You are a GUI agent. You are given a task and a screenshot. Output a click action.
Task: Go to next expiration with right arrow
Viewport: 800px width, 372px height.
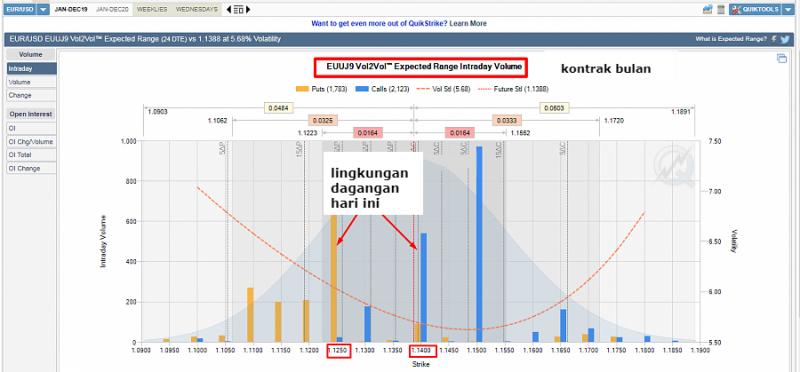(x=248, y=9)
